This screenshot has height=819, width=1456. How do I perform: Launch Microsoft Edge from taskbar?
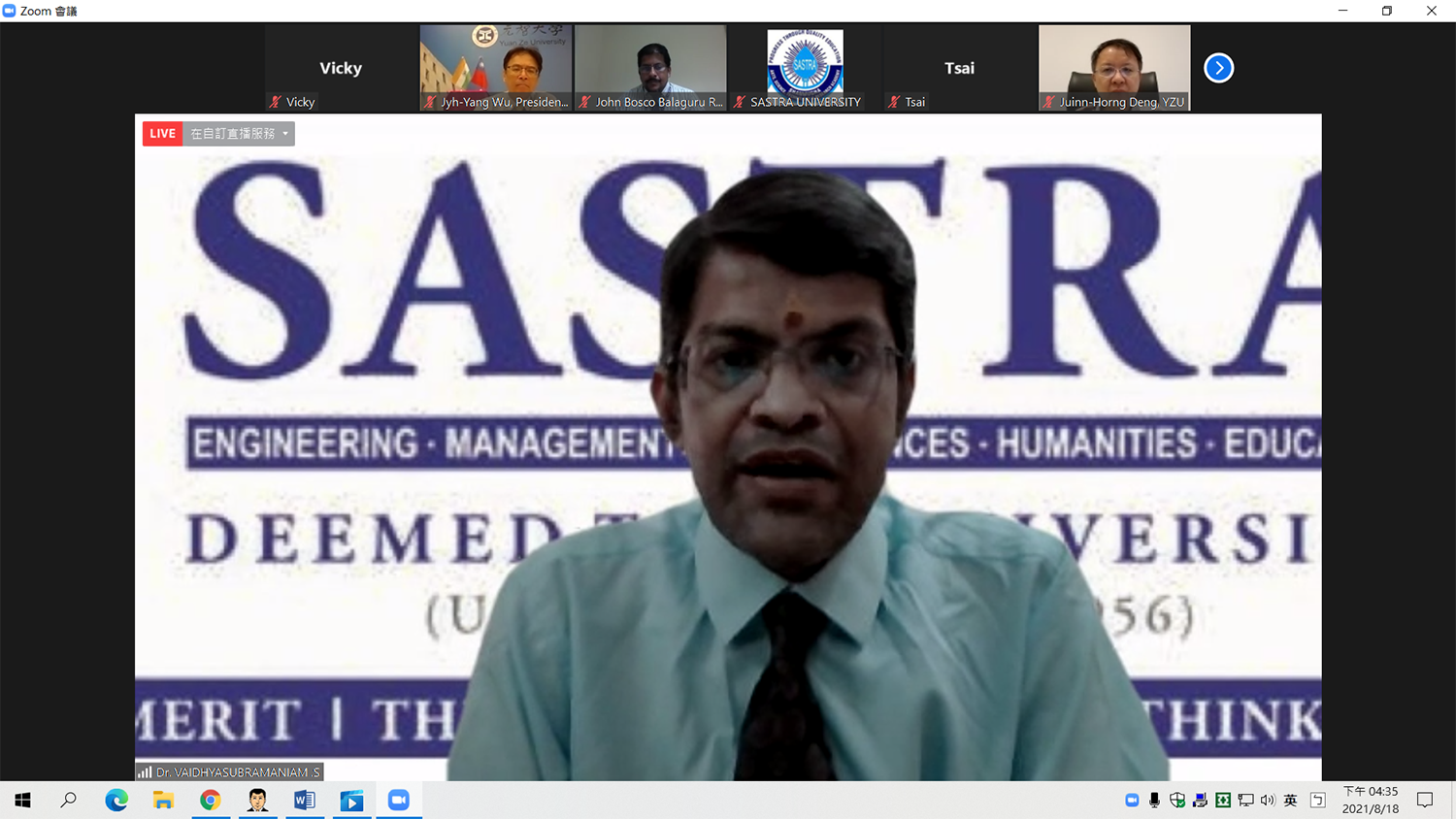116,801
